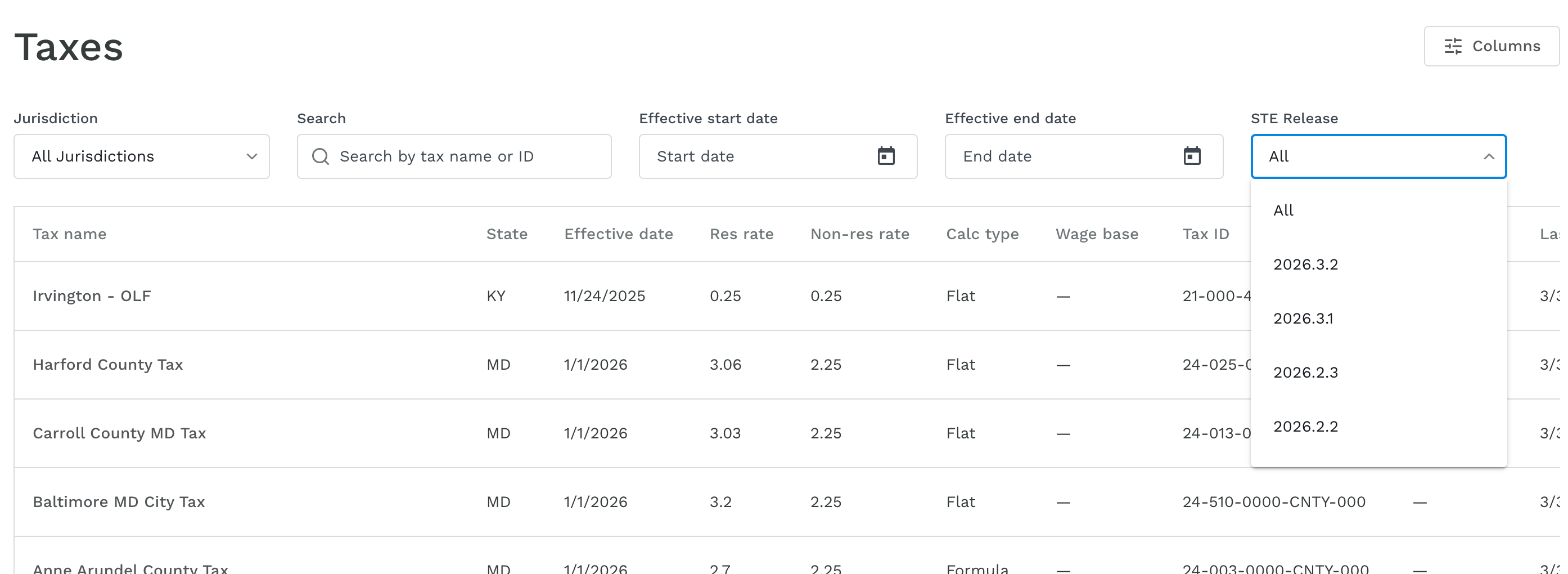Collapse the STE Release chevron
Viewport: 1568px width, 574px height.
tap(1488, 156)
